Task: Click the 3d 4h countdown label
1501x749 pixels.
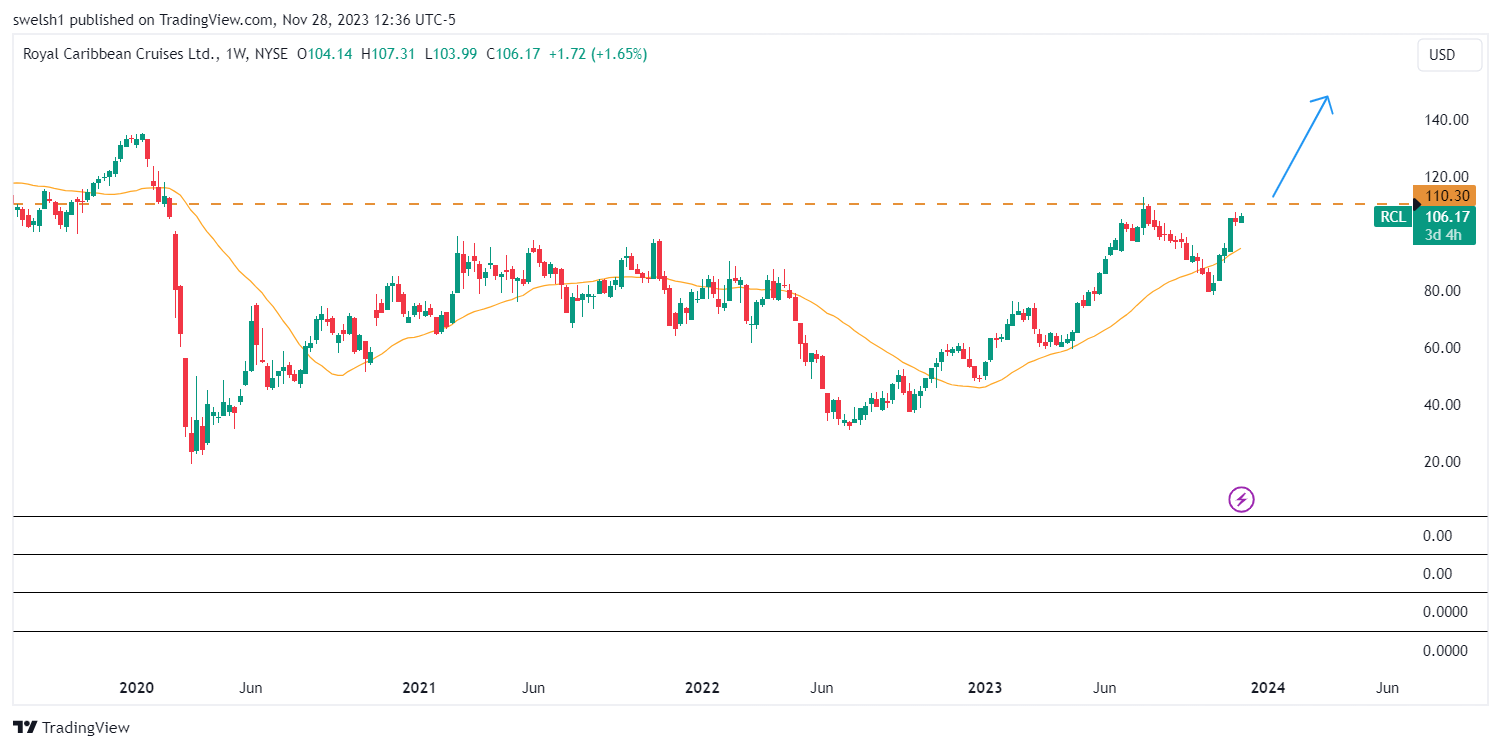Action: point(1444,235)
